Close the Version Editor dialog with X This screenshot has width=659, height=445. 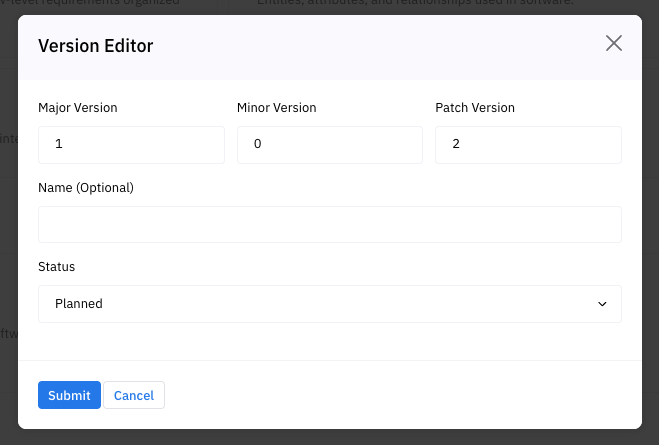(614, 43)
